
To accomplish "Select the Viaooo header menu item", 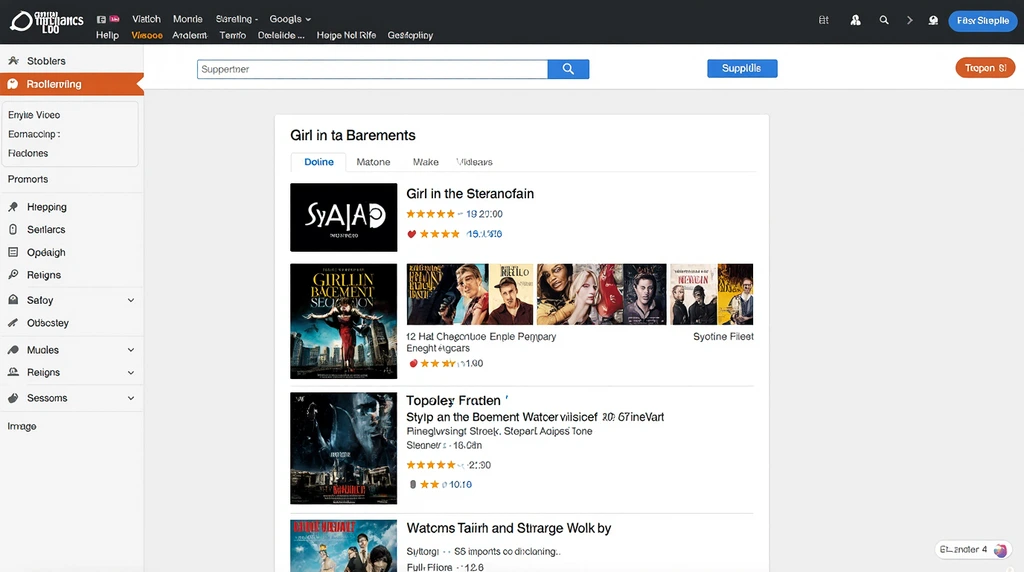I will [x=147, y=35].
